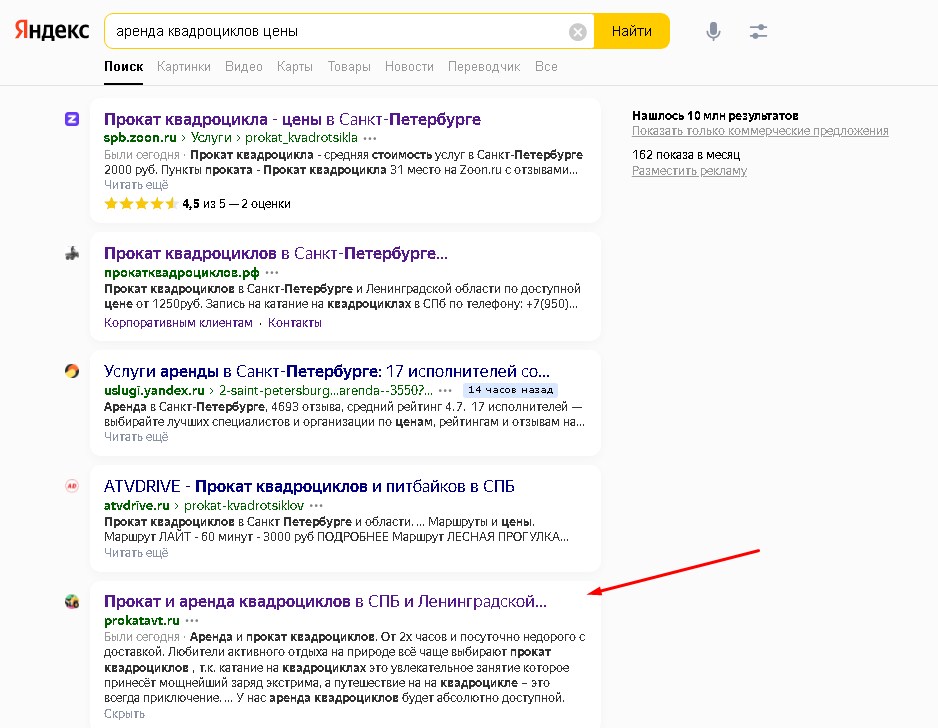
Task: Clear the search query with the X icon
Action: 577,31
